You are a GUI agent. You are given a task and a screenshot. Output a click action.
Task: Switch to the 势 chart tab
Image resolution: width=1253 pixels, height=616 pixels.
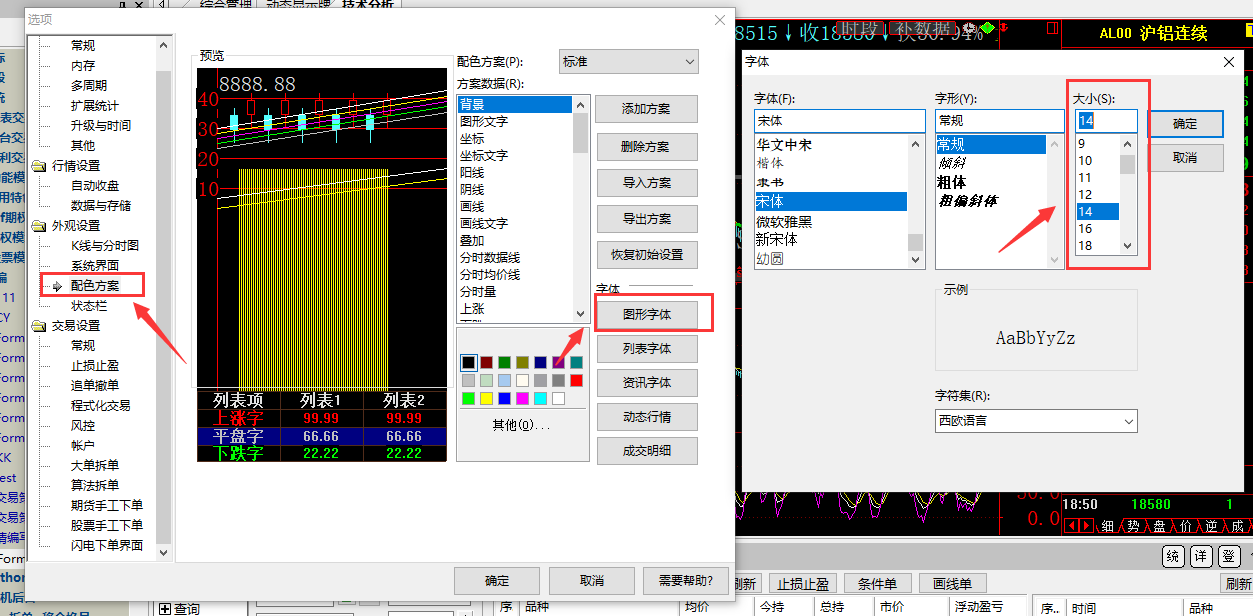tap(1133, 525)
